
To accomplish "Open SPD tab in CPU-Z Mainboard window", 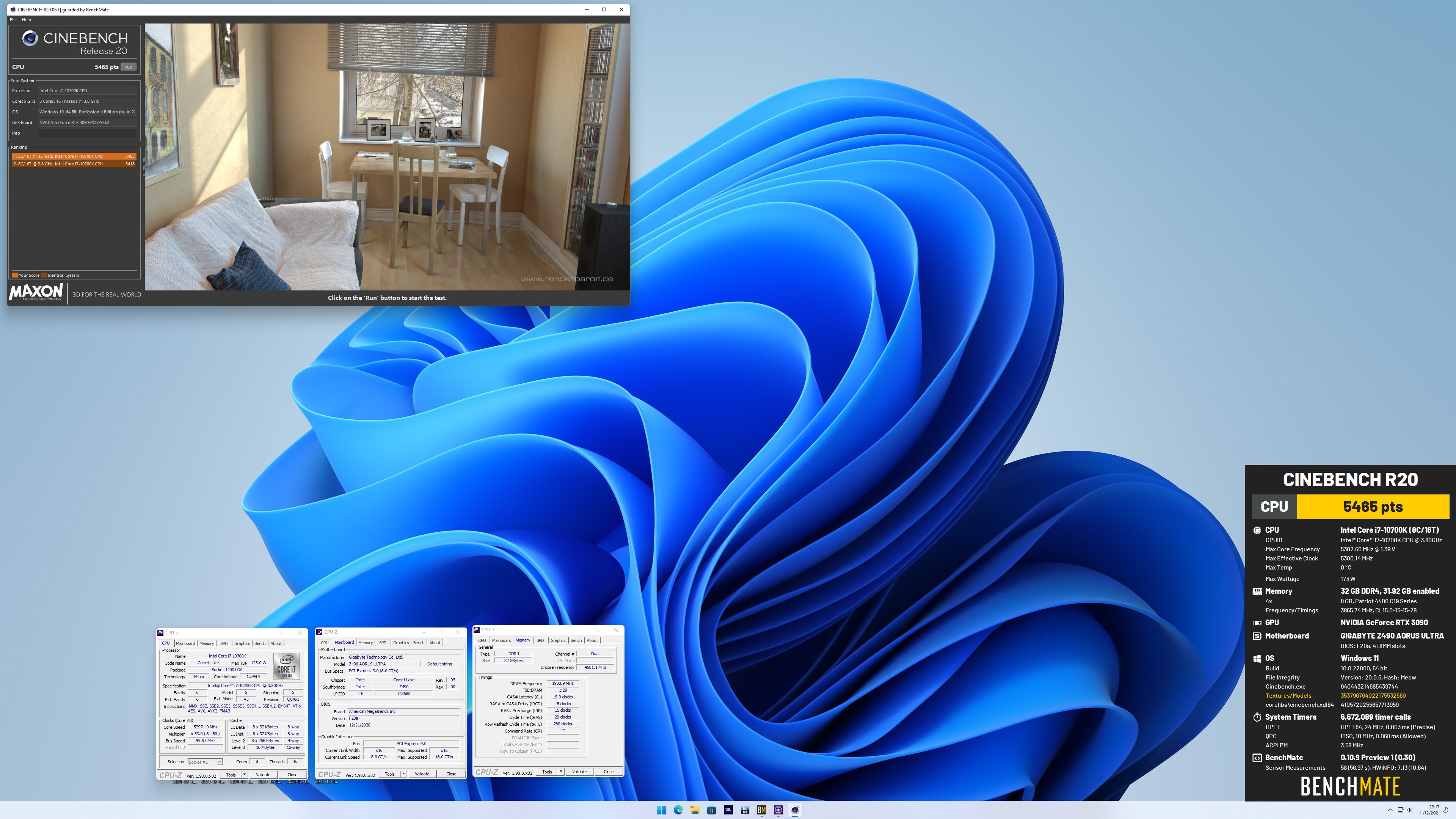I will 383,643.
